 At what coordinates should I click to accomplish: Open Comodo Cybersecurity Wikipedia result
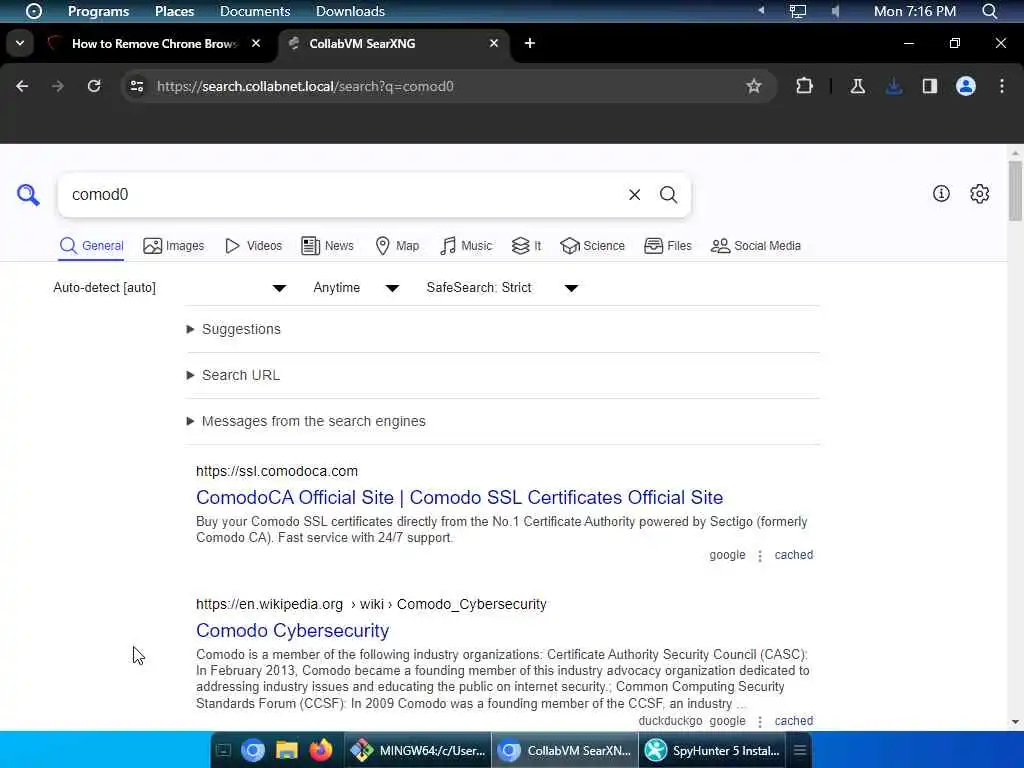point(293,630)
